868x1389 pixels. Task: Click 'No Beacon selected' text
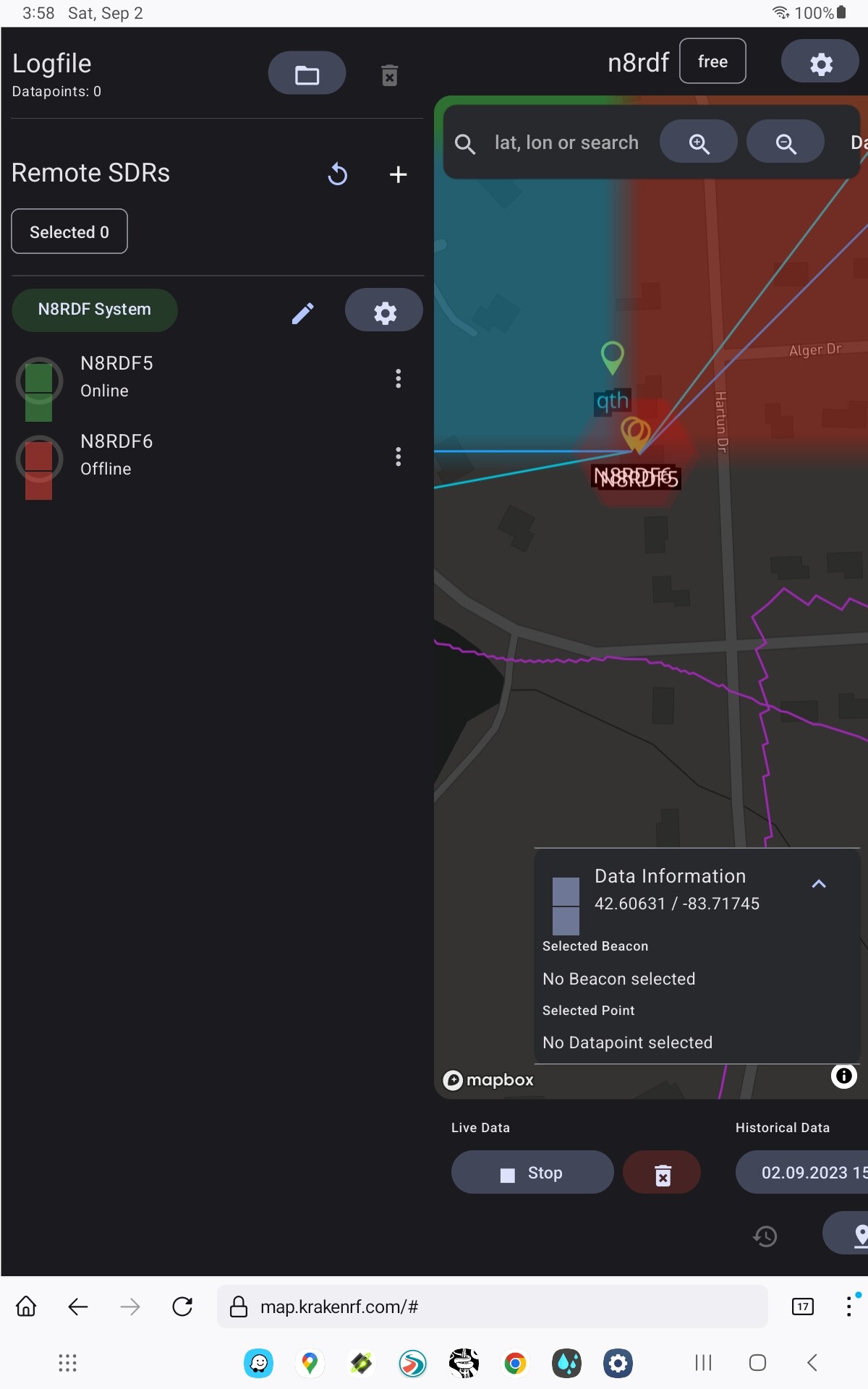click(x=618, y=979)
